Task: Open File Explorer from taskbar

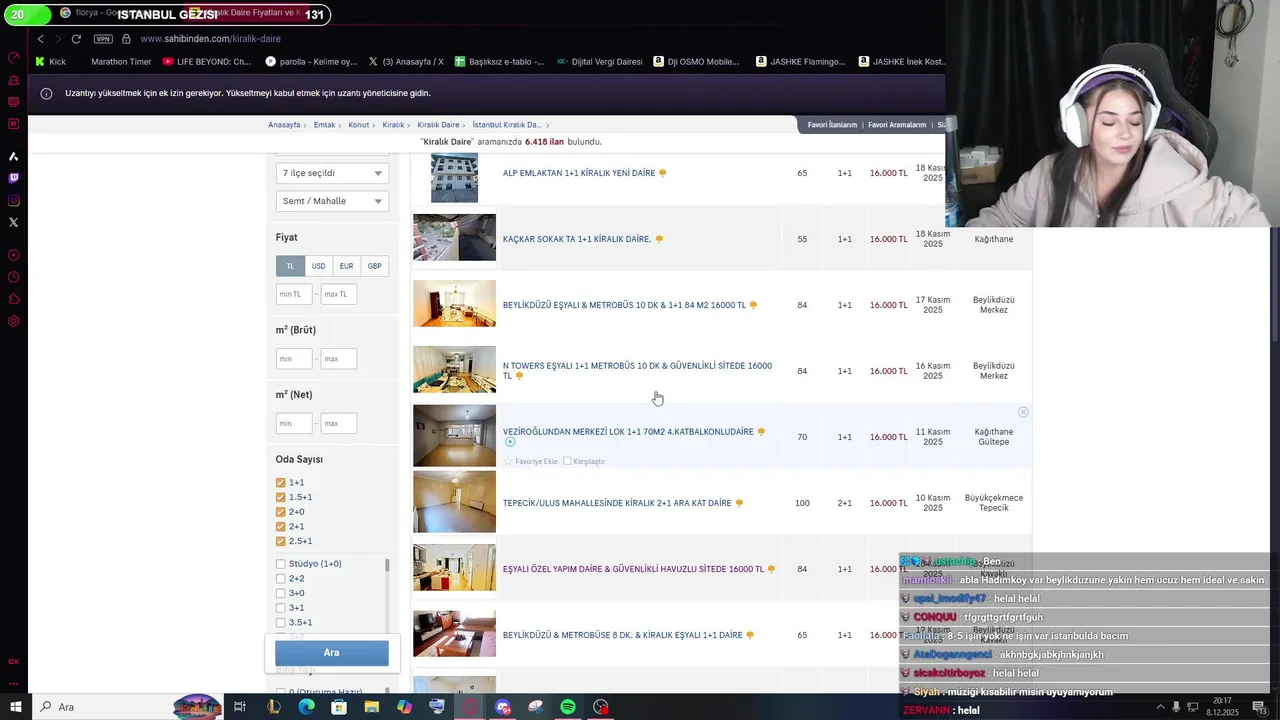Action: (371, 707)
